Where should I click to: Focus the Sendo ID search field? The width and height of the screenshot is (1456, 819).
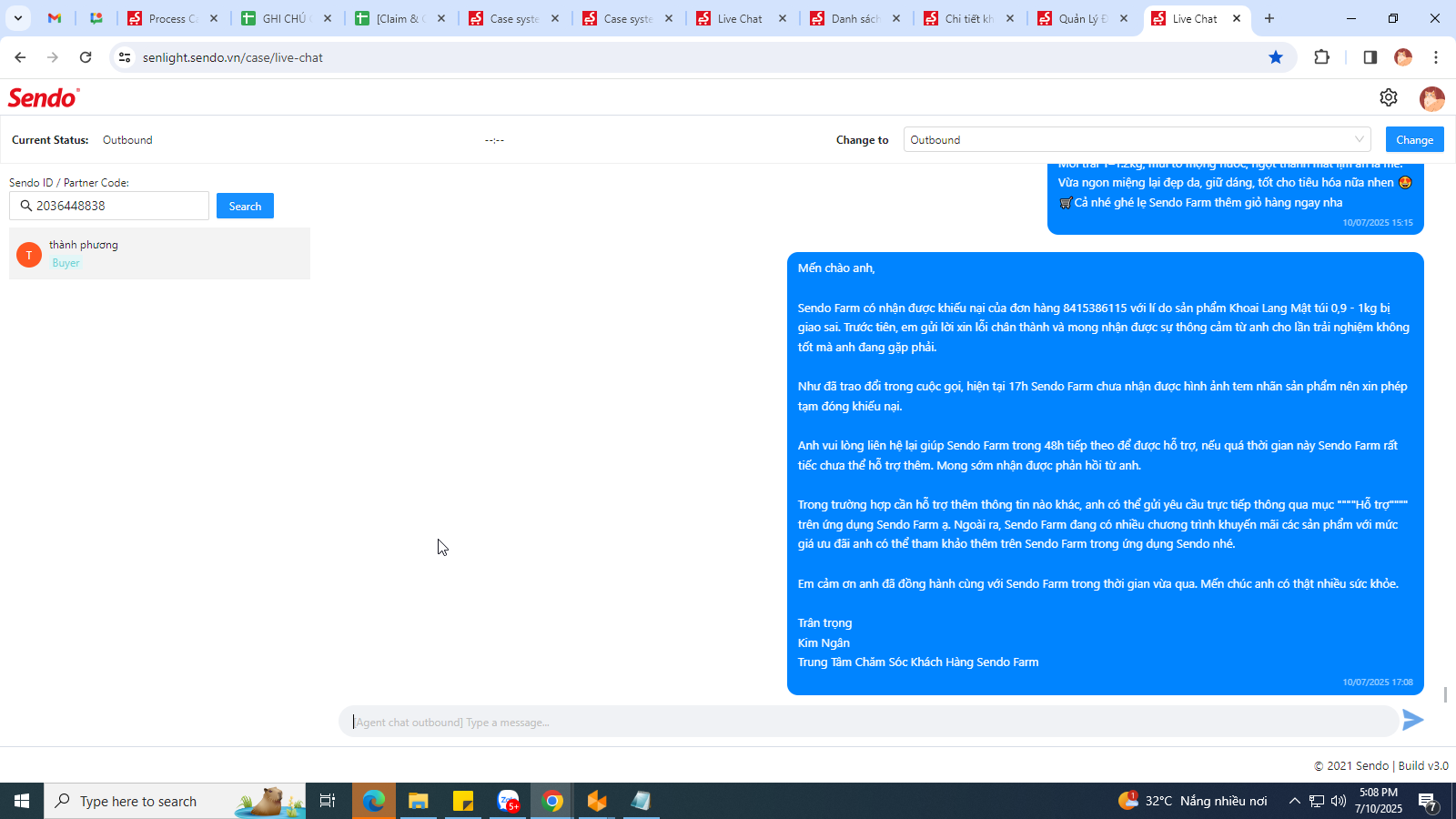point(109,206)
